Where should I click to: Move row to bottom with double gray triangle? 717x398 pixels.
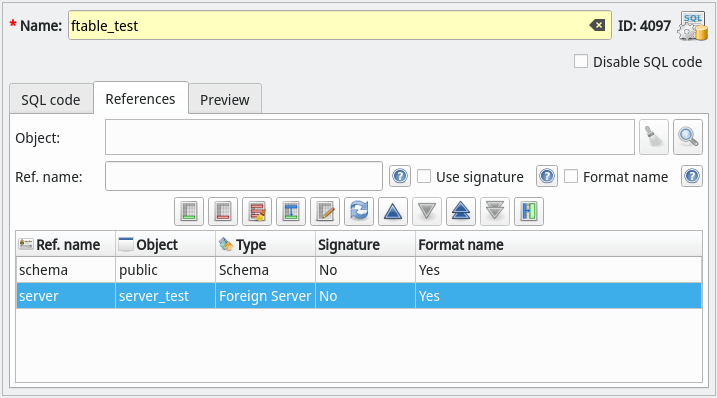[x=495, y=211]
